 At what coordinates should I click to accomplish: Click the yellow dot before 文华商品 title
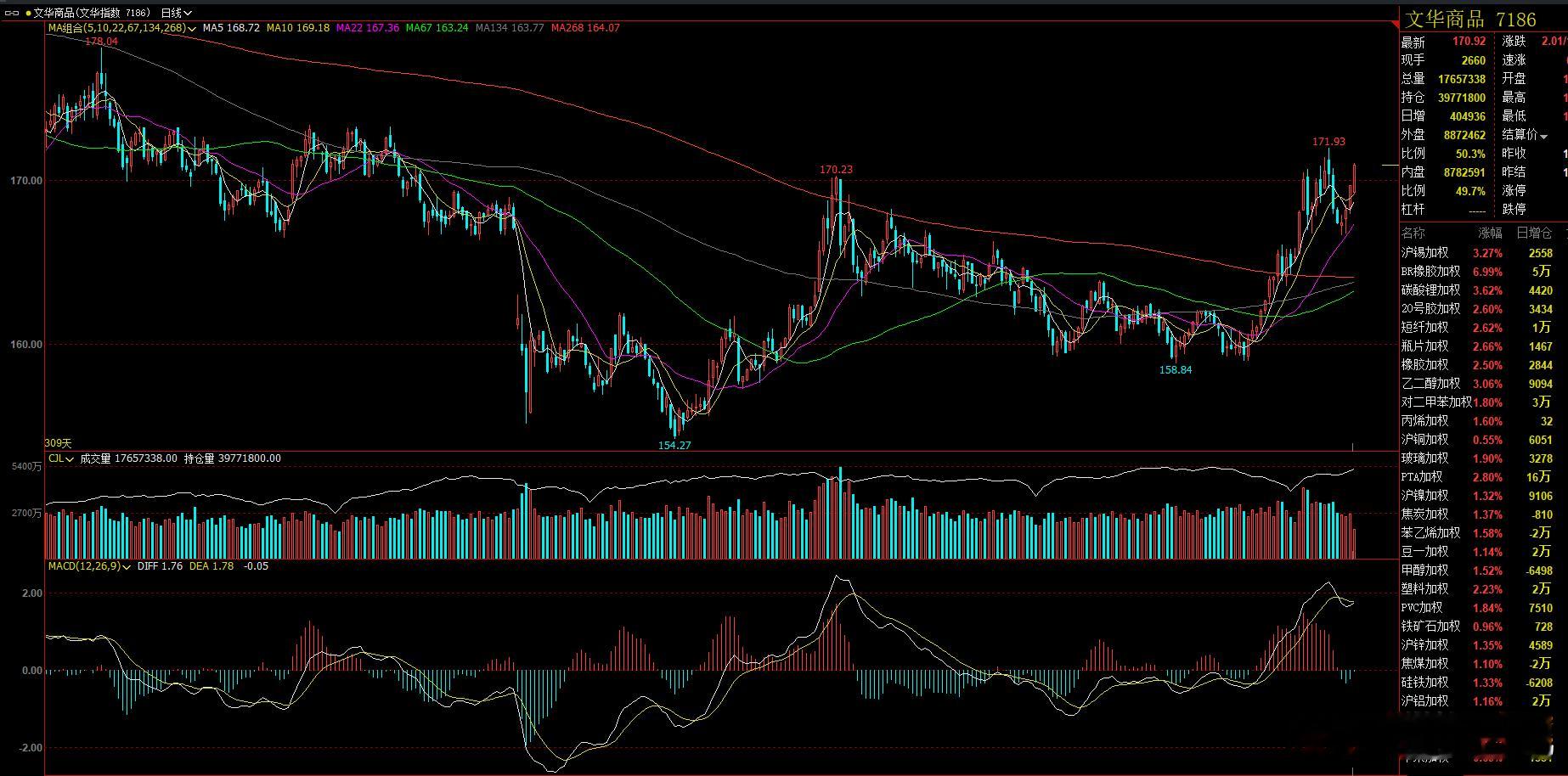pos(28,13)
